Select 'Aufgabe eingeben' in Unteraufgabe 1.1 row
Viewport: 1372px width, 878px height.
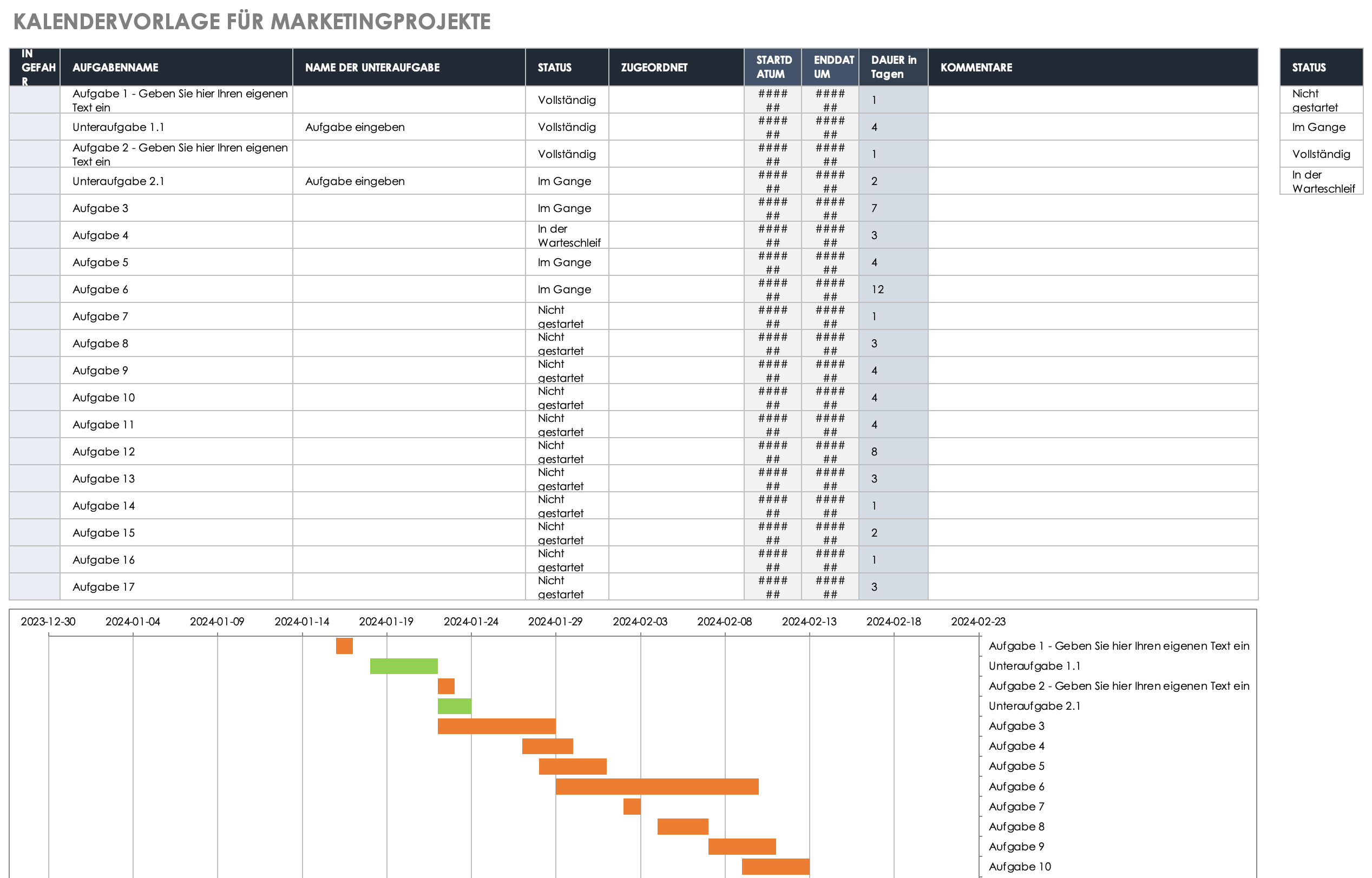tap(409, 127)
